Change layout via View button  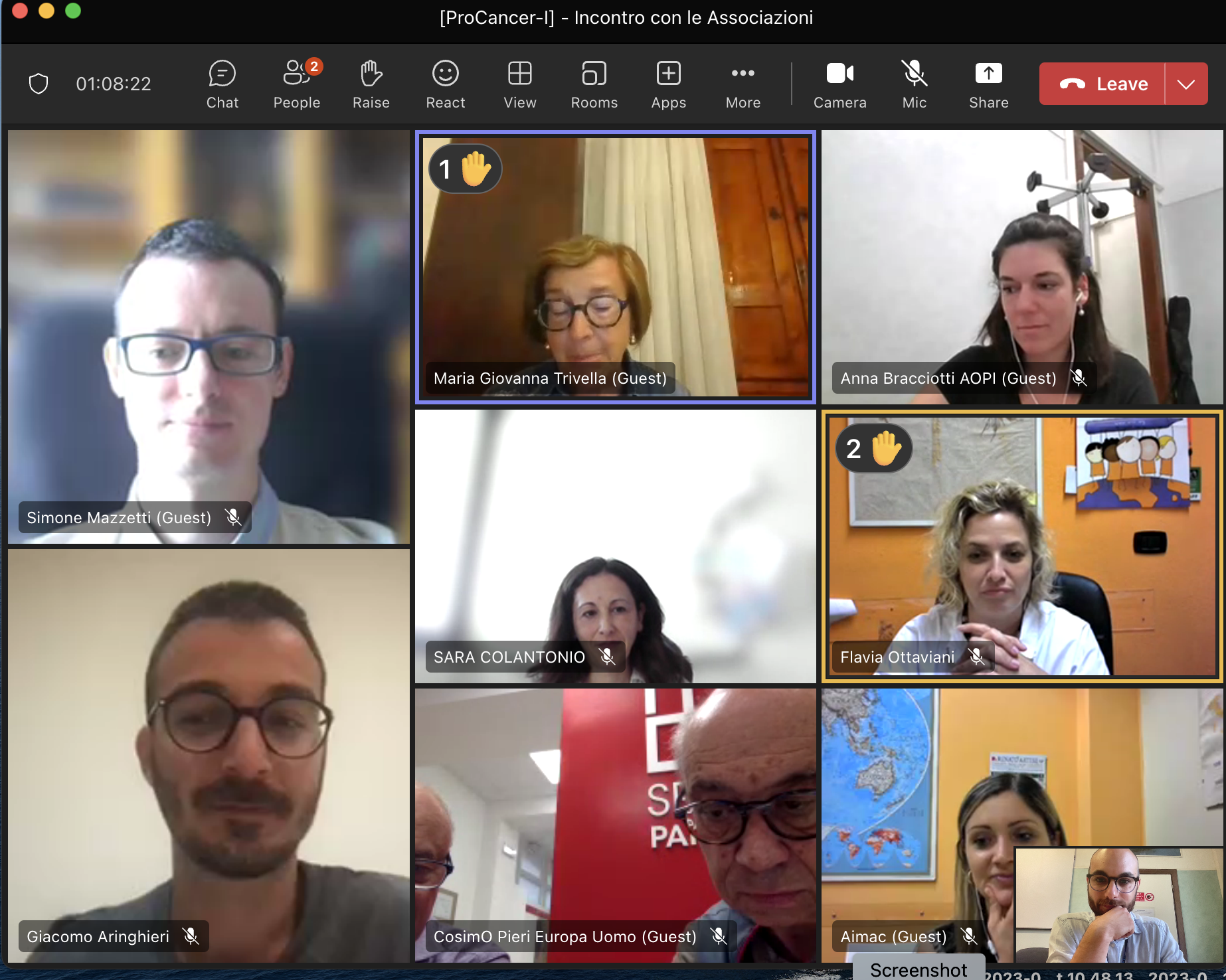click(x=520, y=84)
